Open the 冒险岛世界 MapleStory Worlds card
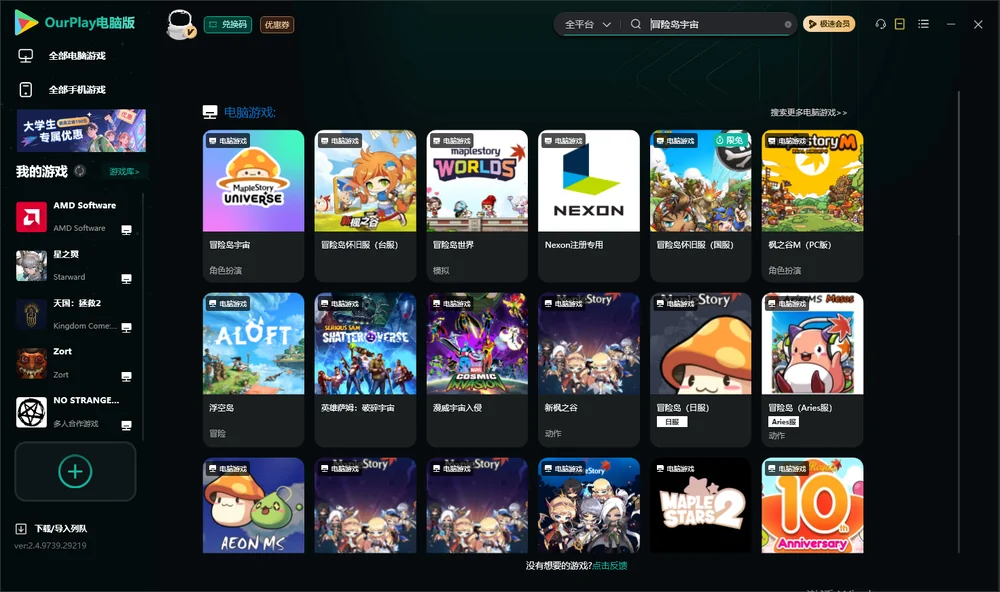The image size is (1000, 592). (x=477, y=205)
